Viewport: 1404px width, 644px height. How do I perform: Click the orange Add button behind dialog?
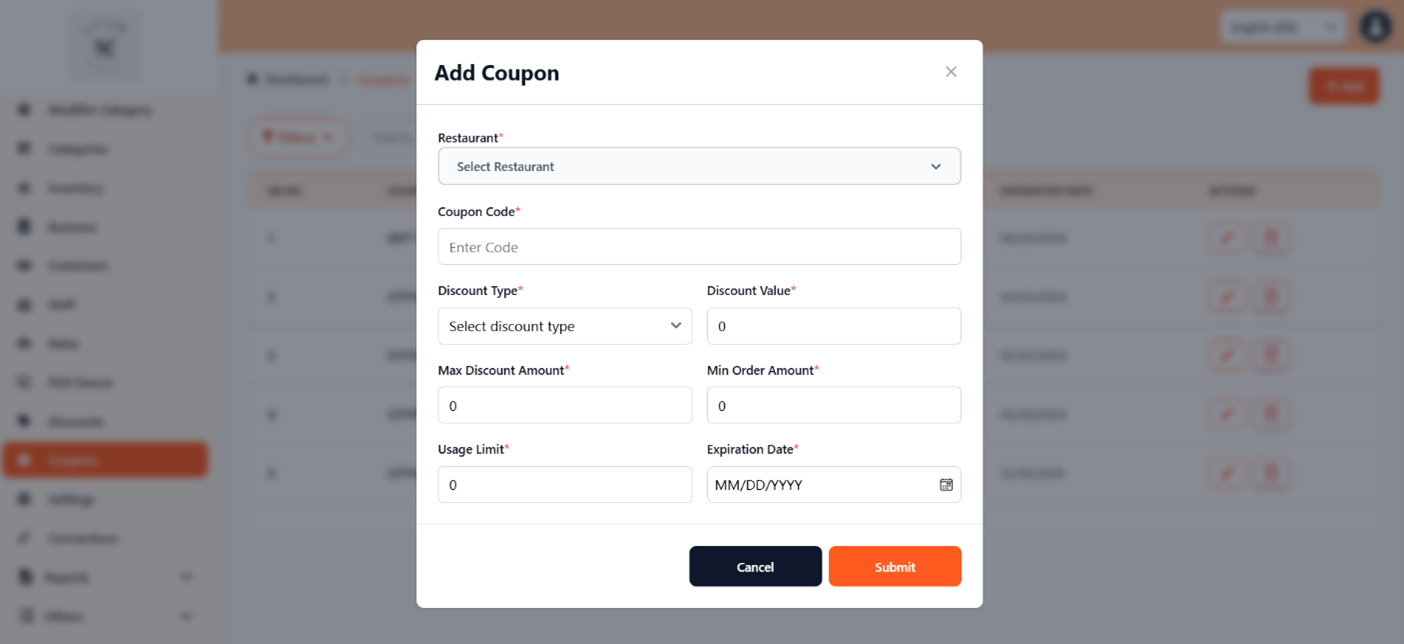1343,87
